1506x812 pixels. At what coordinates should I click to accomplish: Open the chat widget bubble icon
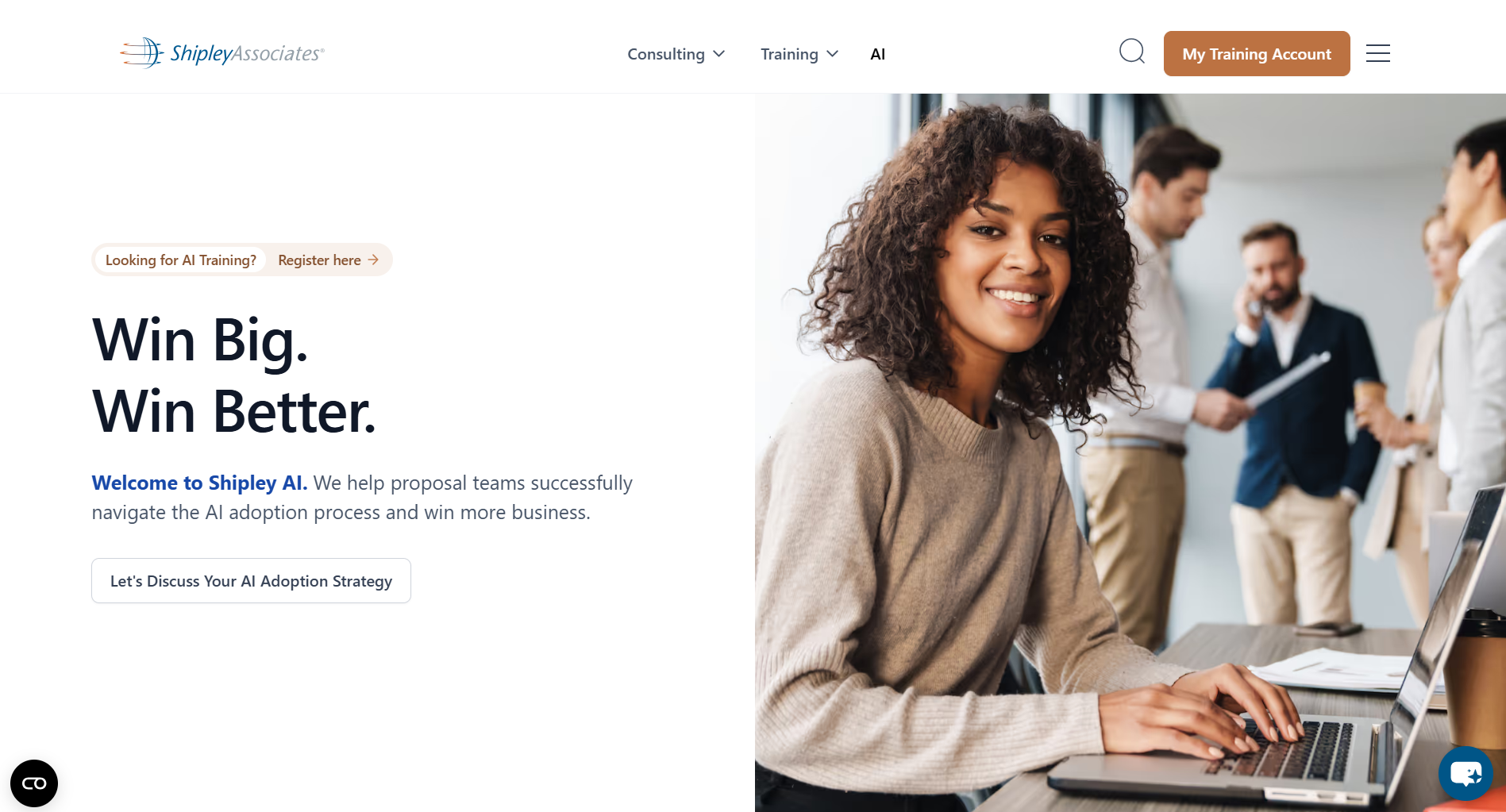coord(1466,772)
